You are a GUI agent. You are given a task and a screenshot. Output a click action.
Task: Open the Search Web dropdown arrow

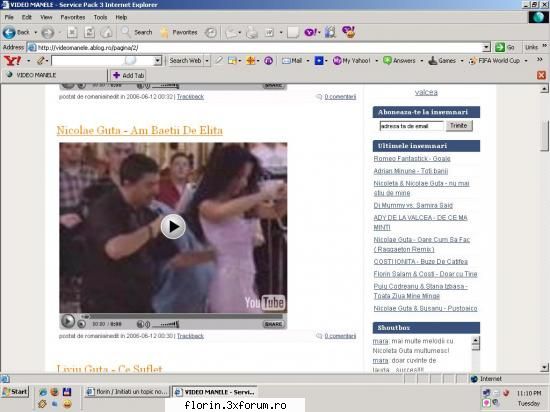pos(207,61)
